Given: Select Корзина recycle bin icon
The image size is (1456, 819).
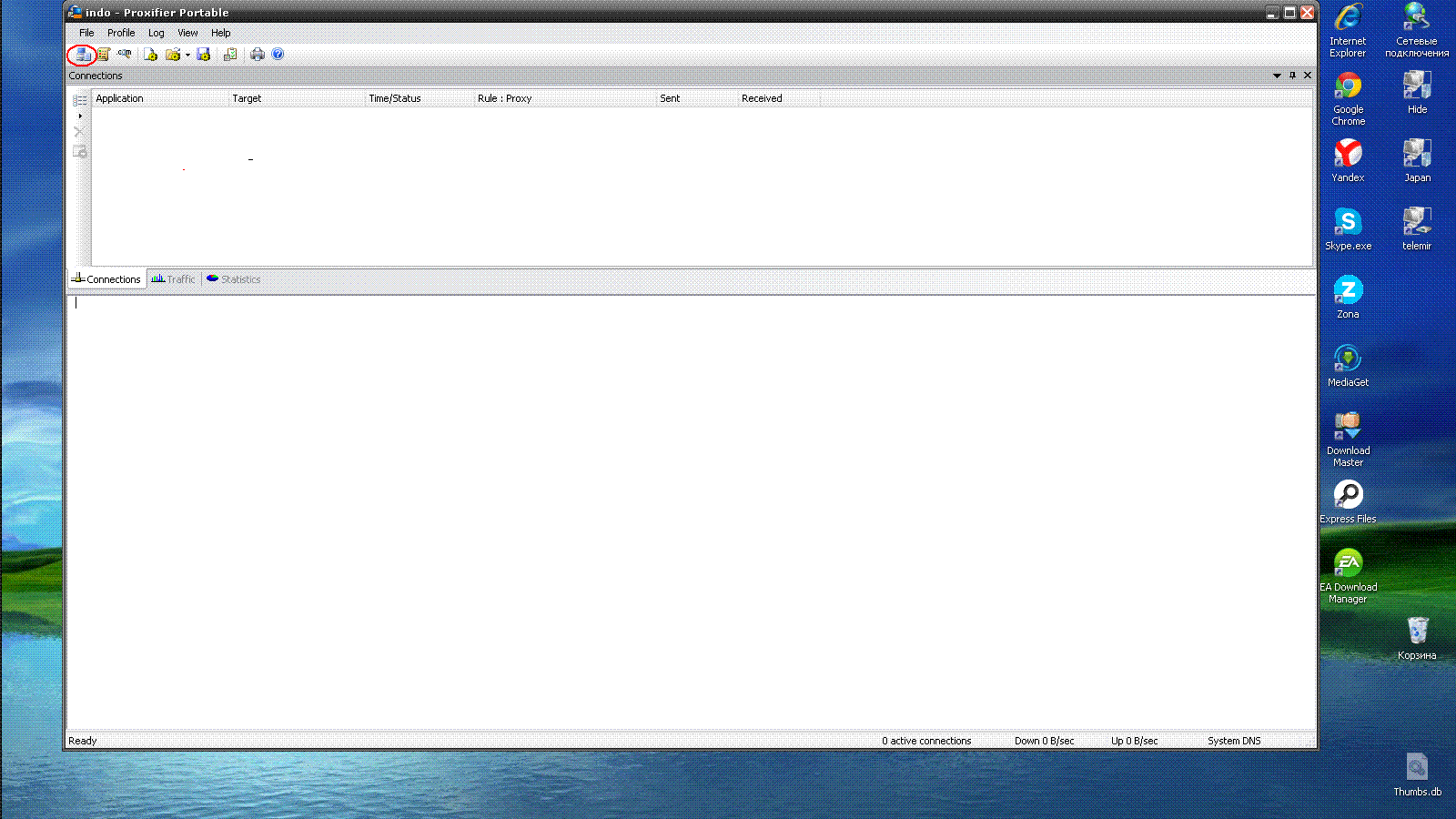Looking at the screenshot, I should (1417, 638).
